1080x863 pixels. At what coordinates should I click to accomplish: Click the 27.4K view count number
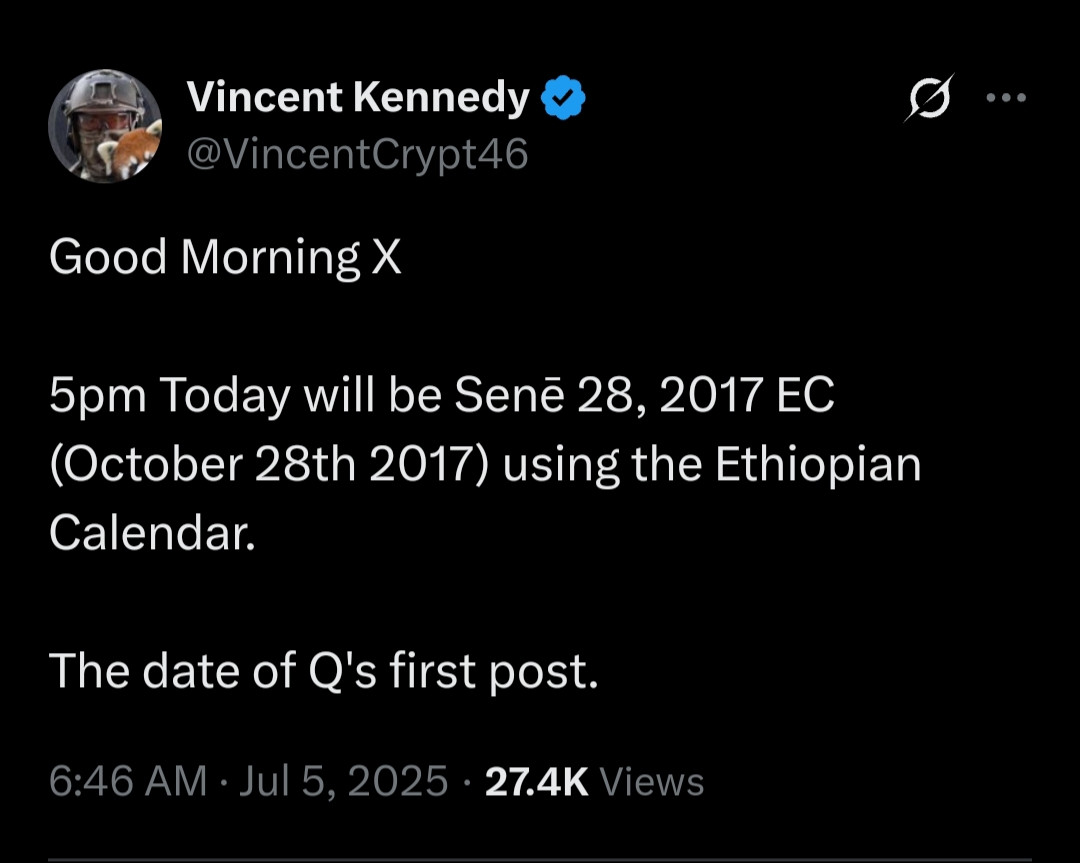coord(536,781)
